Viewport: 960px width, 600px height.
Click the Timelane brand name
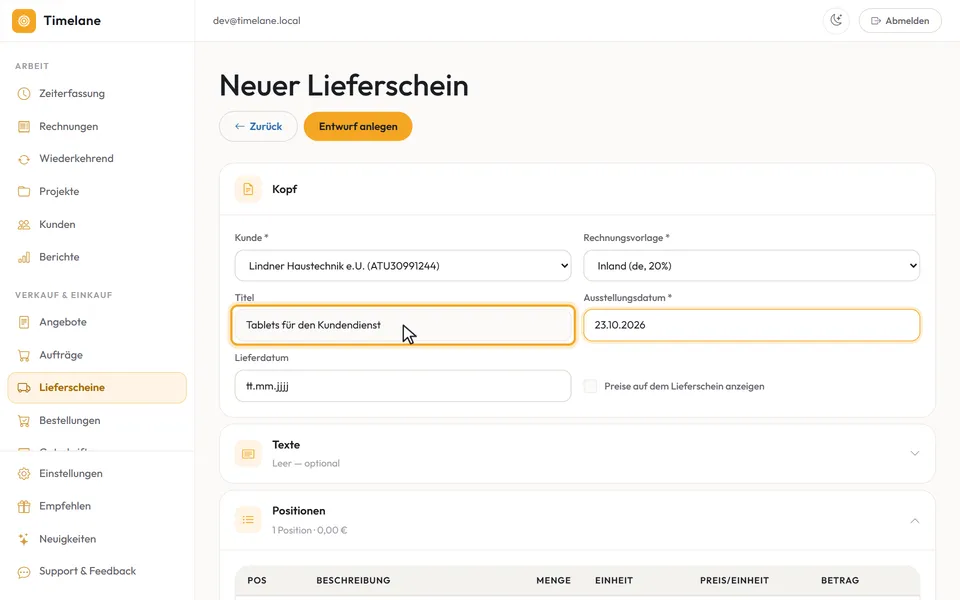[72, 21]
